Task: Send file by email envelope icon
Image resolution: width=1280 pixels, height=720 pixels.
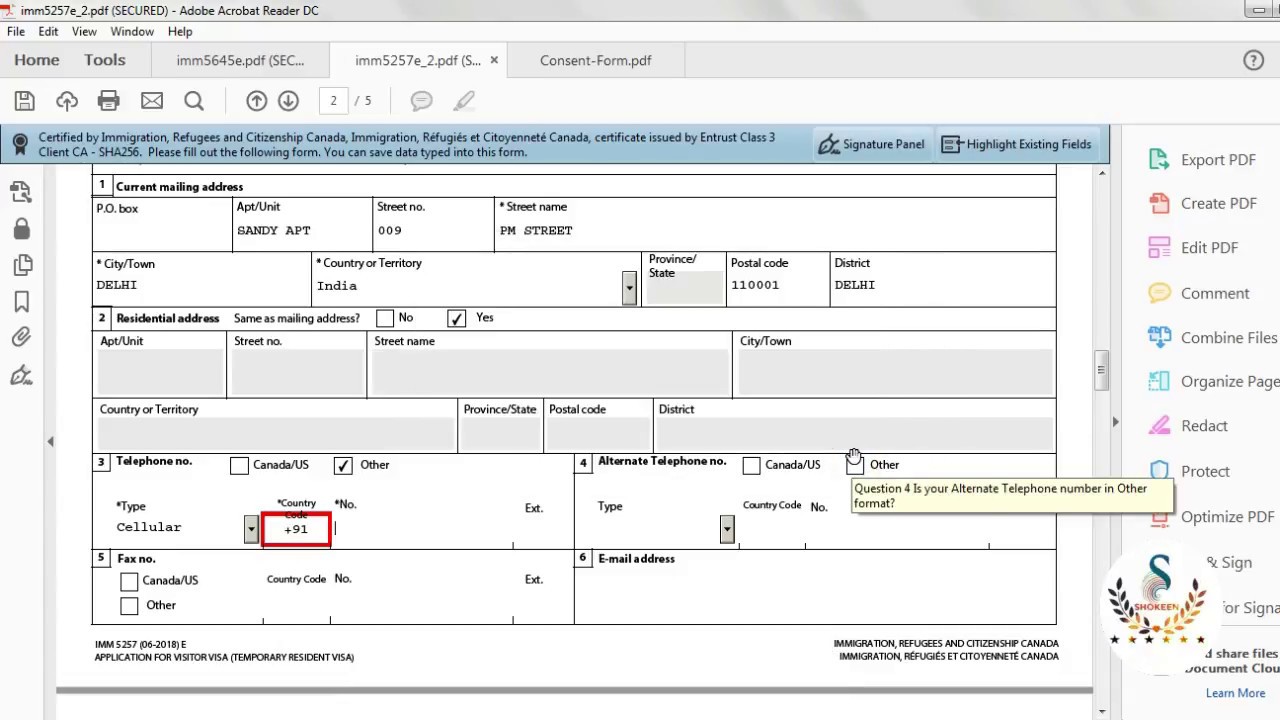Action: 152,101
